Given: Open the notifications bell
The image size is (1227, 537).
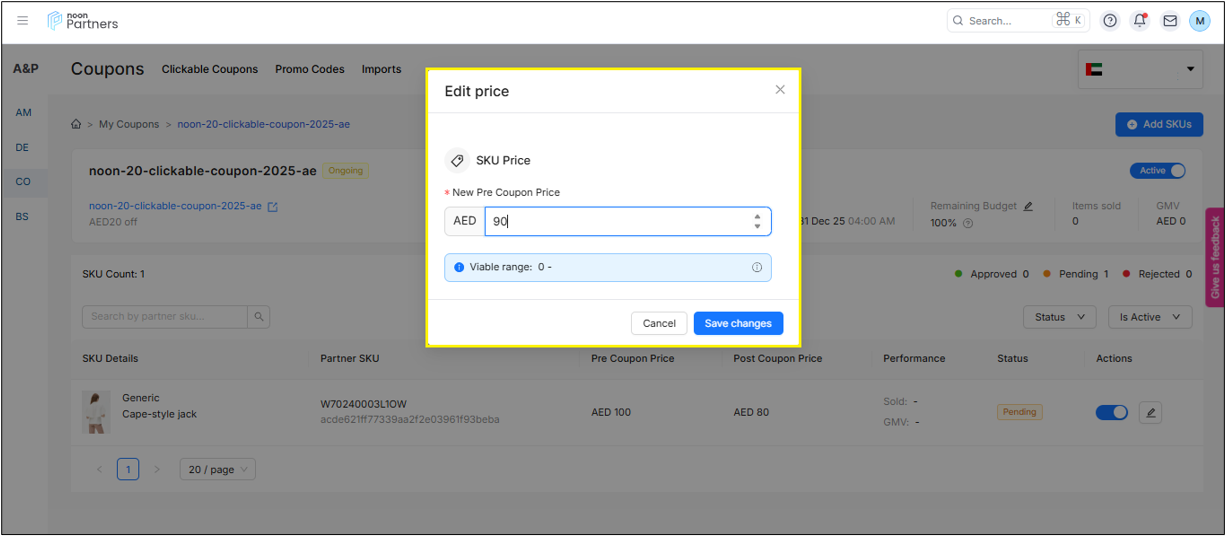Looking at the screenshot, I should [1139, 20].
